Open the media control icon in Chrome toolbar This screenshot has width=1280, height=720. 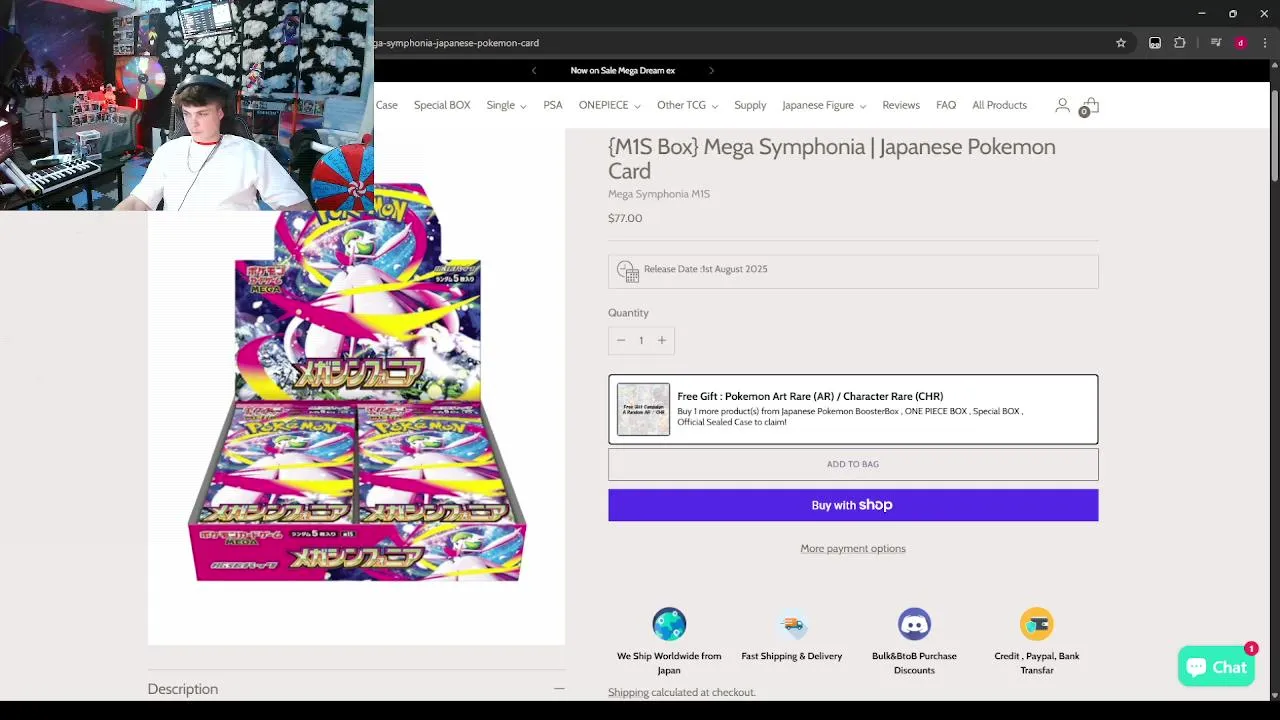tap(1216, 43)
